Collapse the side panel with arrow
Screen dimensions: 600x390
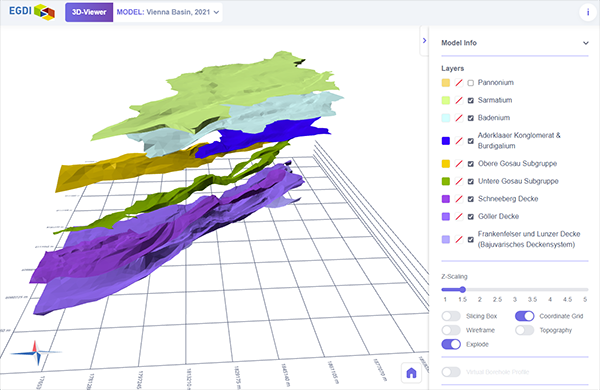tap(424, 41)
